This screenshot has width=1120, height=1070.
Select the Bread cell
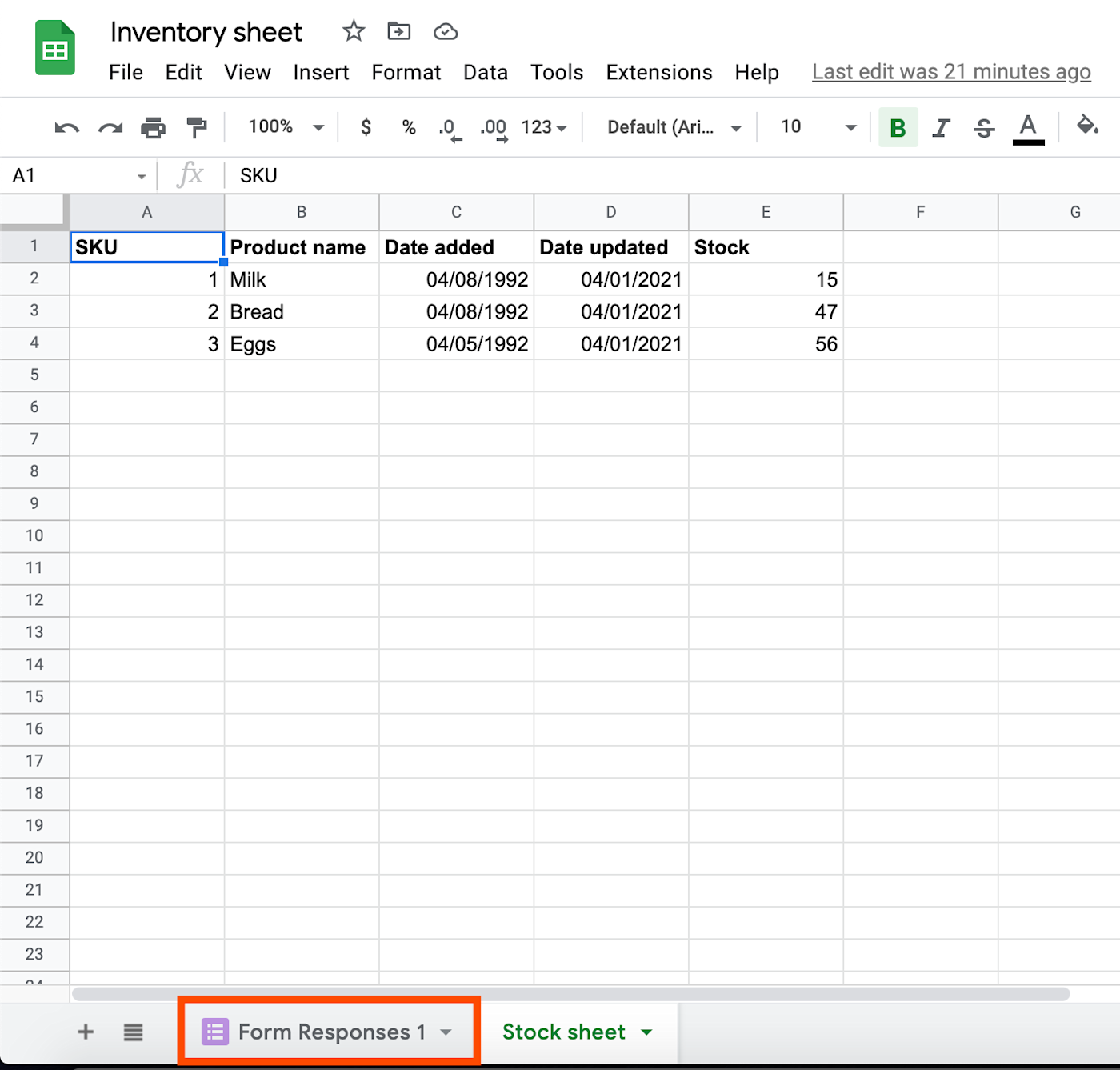pos(302,311)
